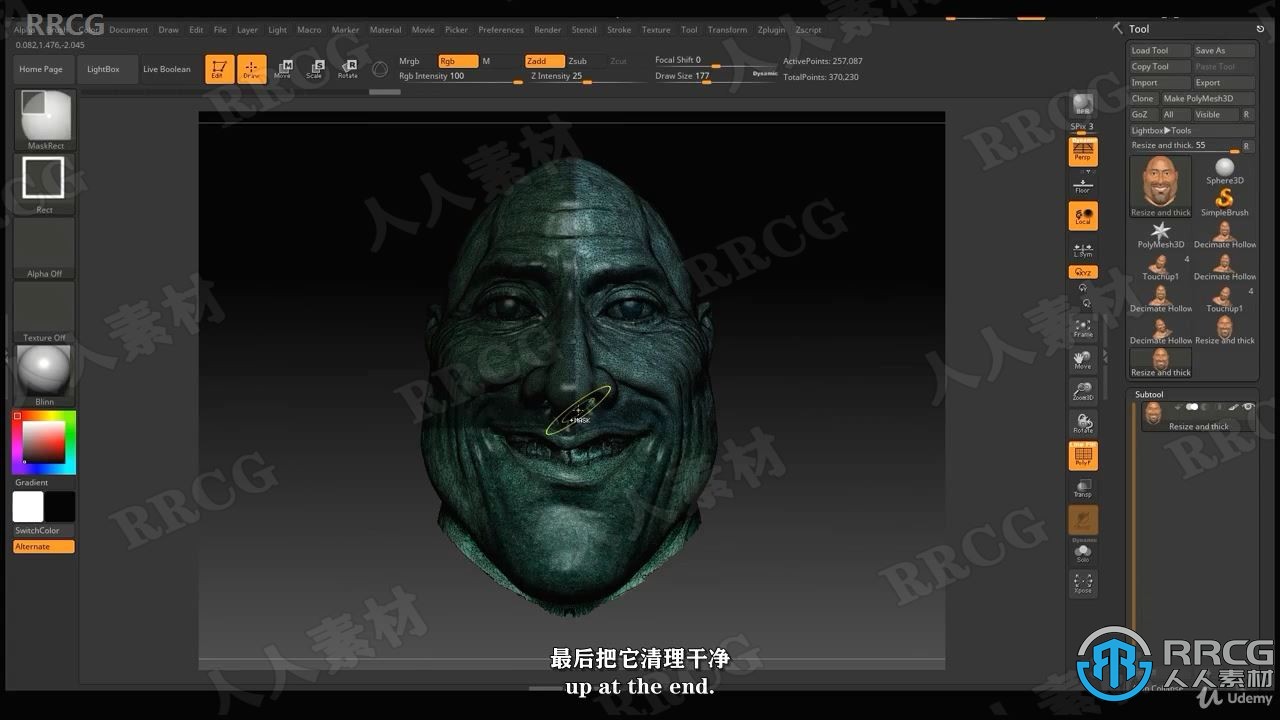The width and height of the screenshot is (1280, 720).
Task: Toggle Persp perspective view
Action: click(1082, 152)
